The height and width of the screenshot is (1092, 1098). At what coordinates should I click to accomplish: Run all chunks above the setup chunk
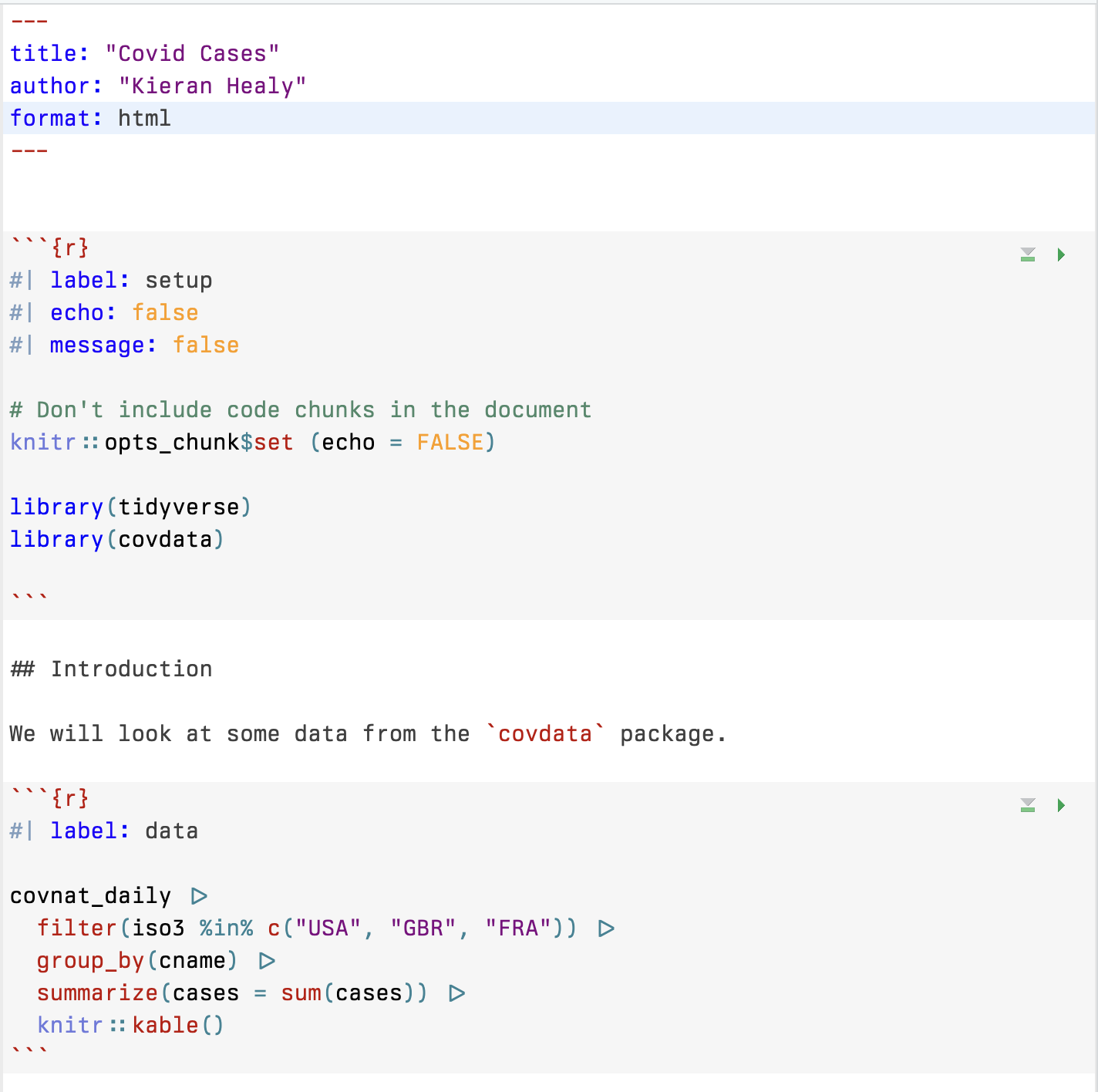coord(1028,255)
